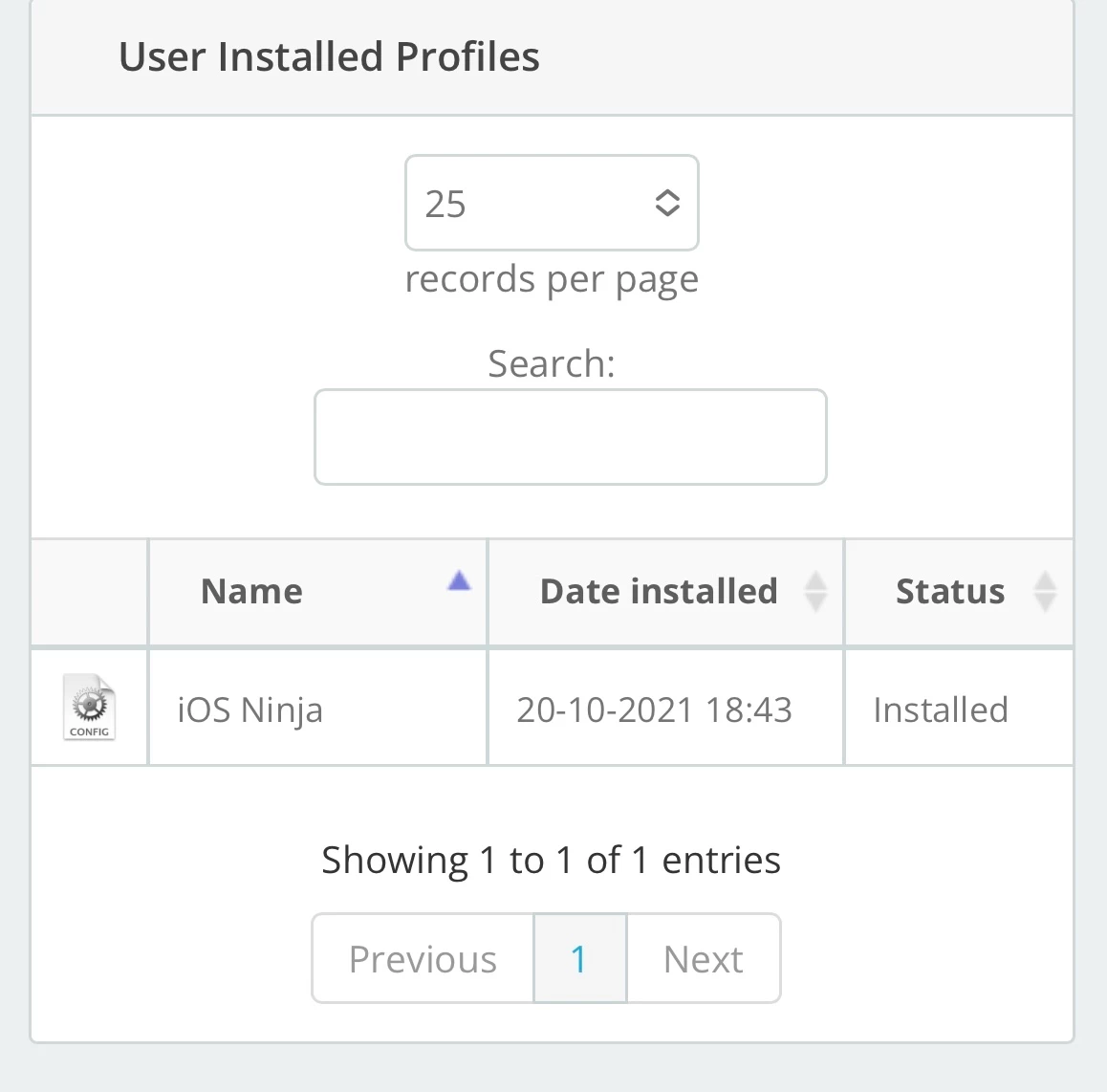Select the iOS Ninja profile name
This screenshot has height=1092, width=1107.
coord(250,710)
